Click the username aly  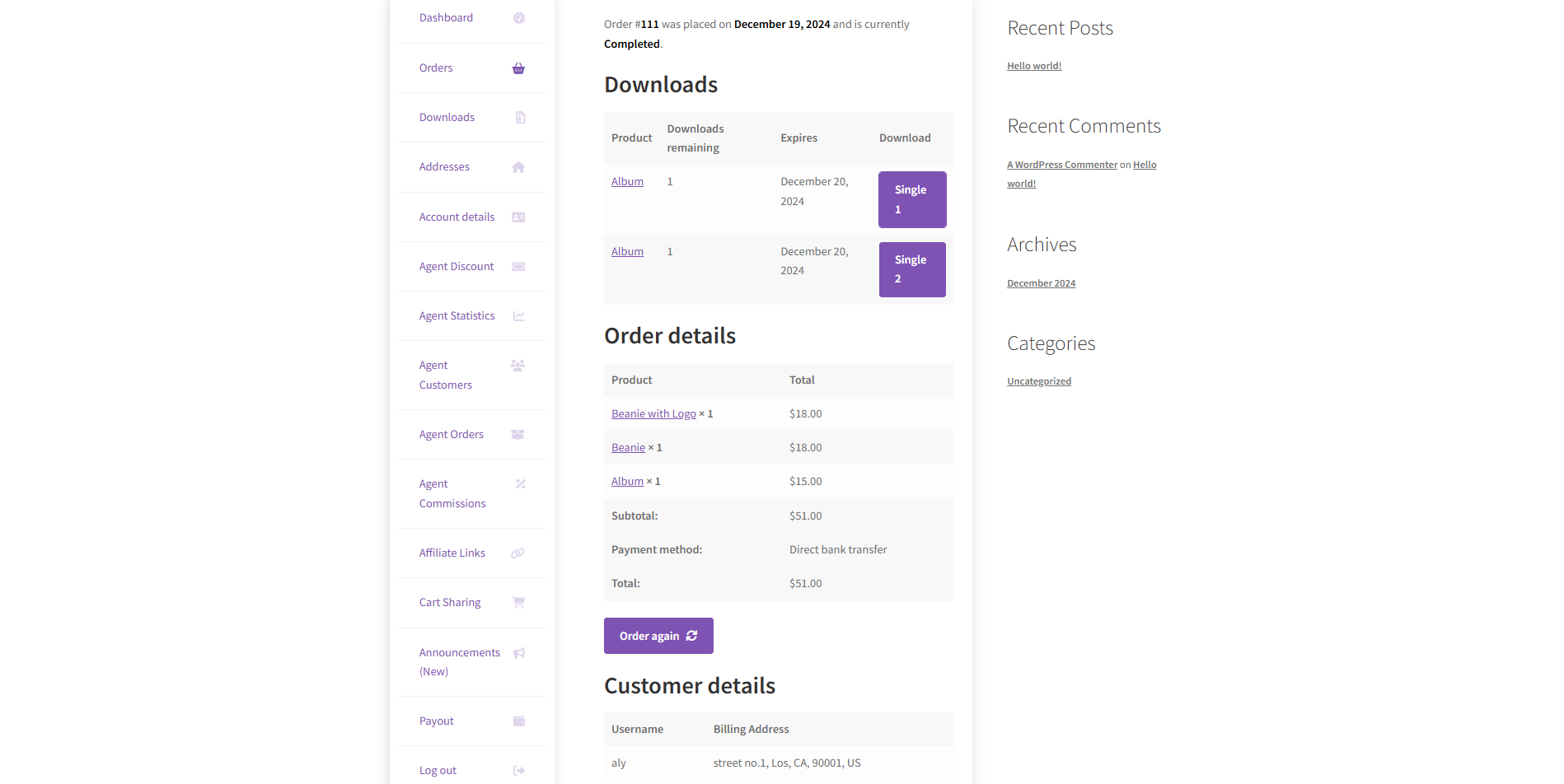pyautogui.click(x=619, y=763)
